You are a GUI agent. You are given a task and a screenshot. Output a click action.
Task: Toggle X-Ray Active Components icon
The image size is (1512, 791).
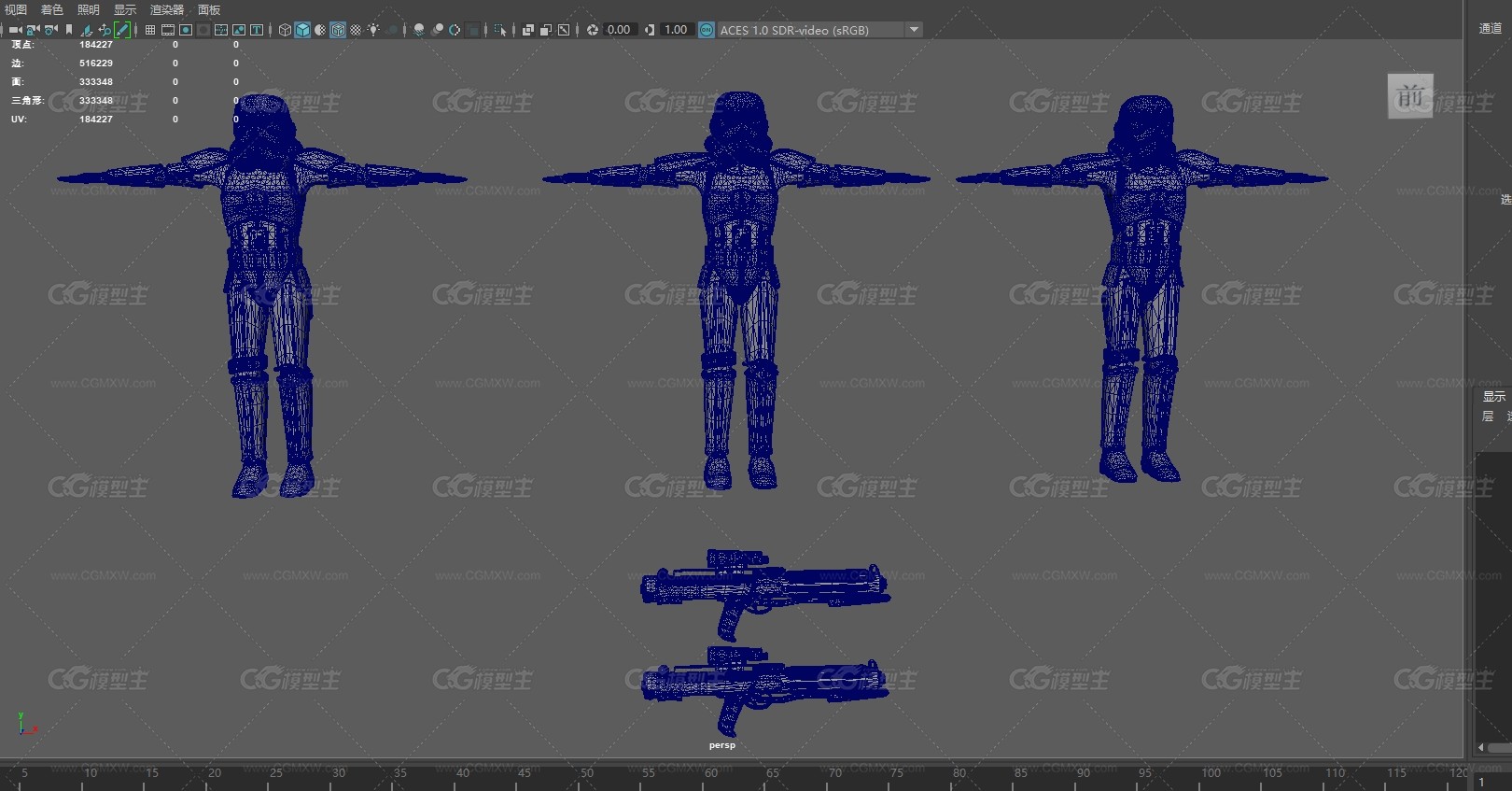[546, 30]
